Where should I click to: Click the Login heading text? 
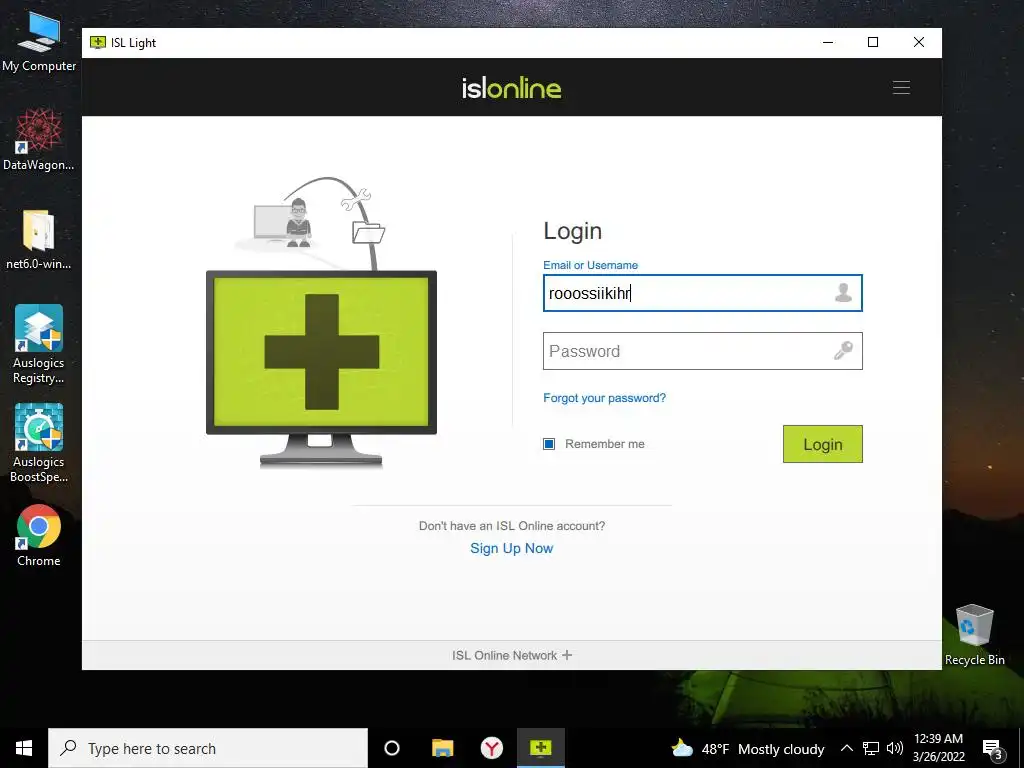[x=572, y=231]
